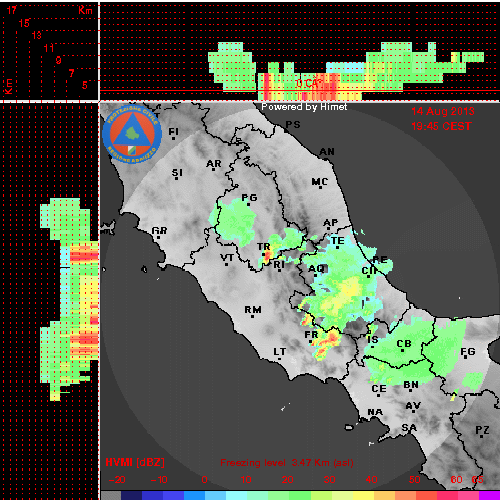Click the TR city label on the map
This screenshot has width=500, height=500.
coord(264,247)
